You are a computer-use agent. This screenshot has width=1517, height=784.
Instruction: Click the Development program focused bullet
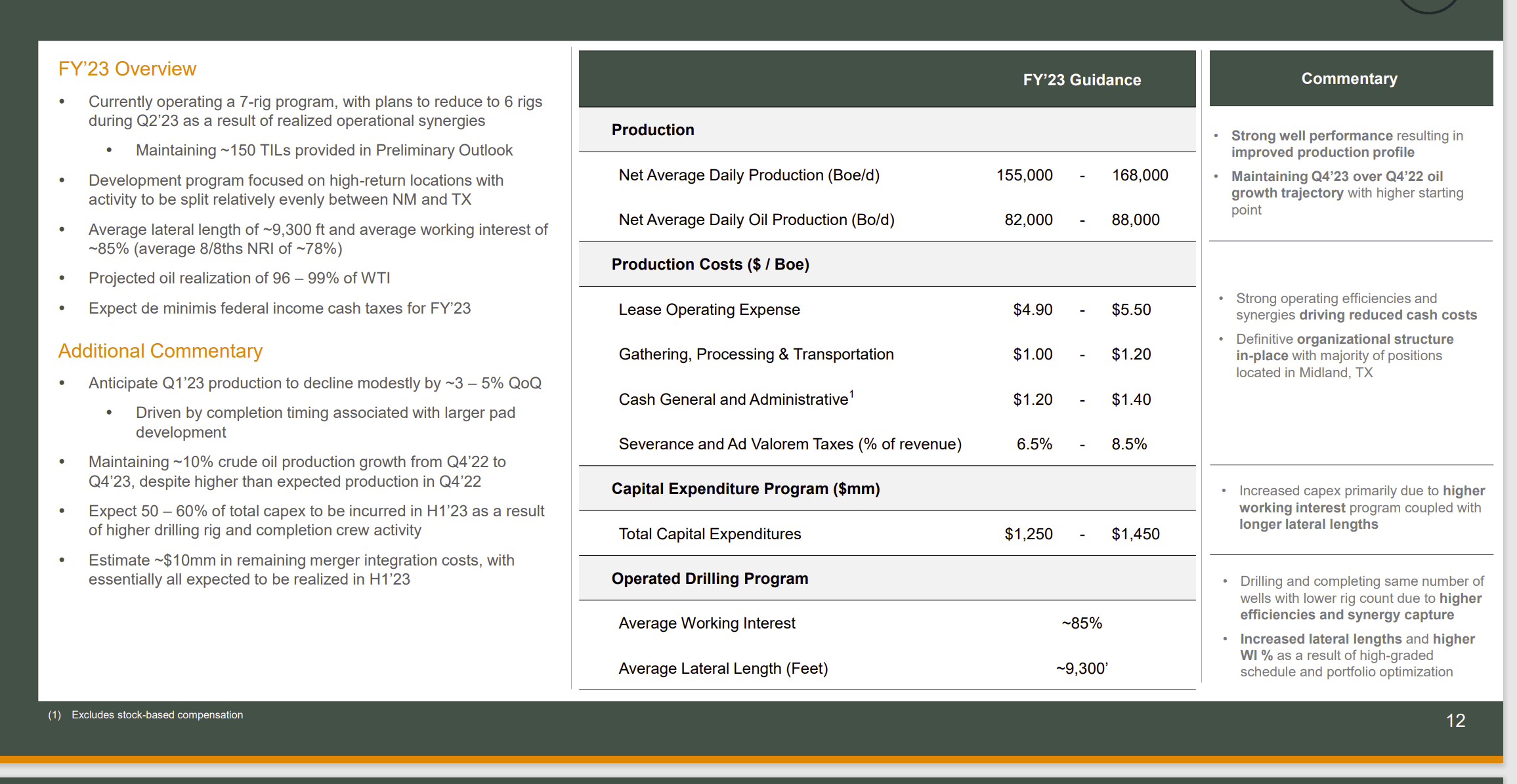(296, 190)
